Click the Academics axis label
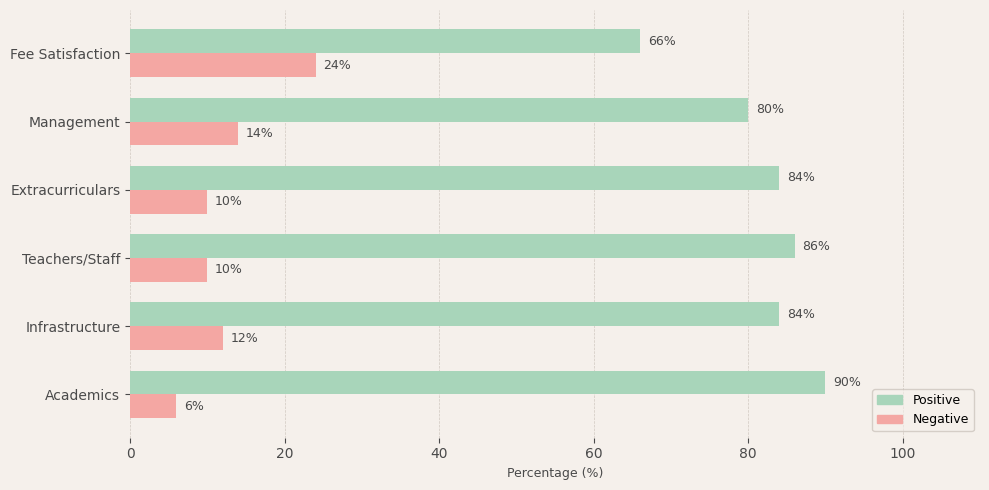This screenshot has width=989, height=490. point(82,395)
